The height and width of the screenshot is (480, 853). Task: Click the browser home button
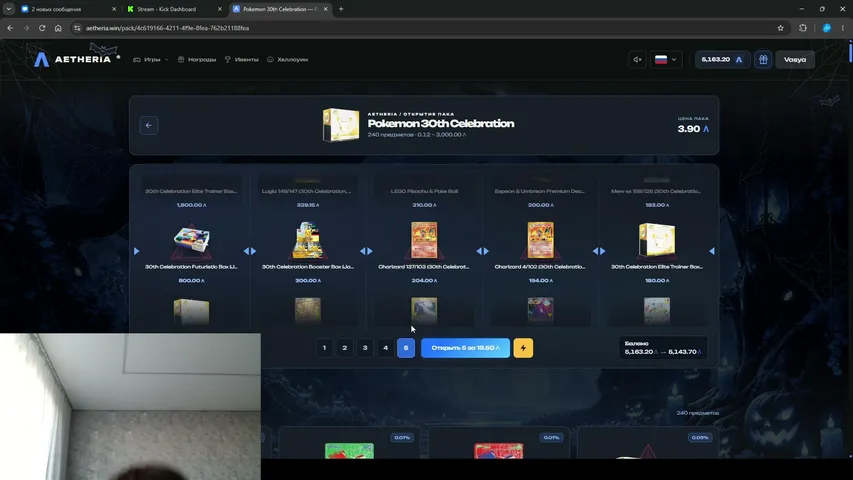pyautogui.click(x=58, y=28)
